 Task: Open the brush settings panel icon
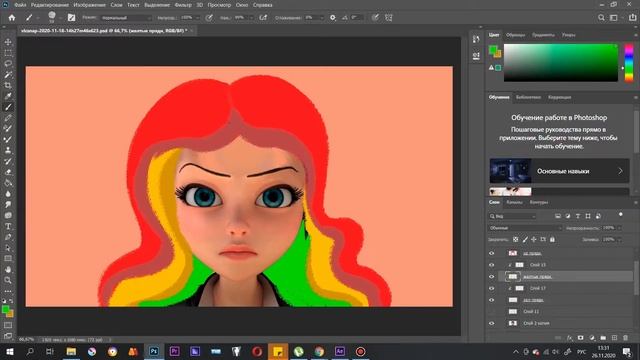tap(71, 18)
